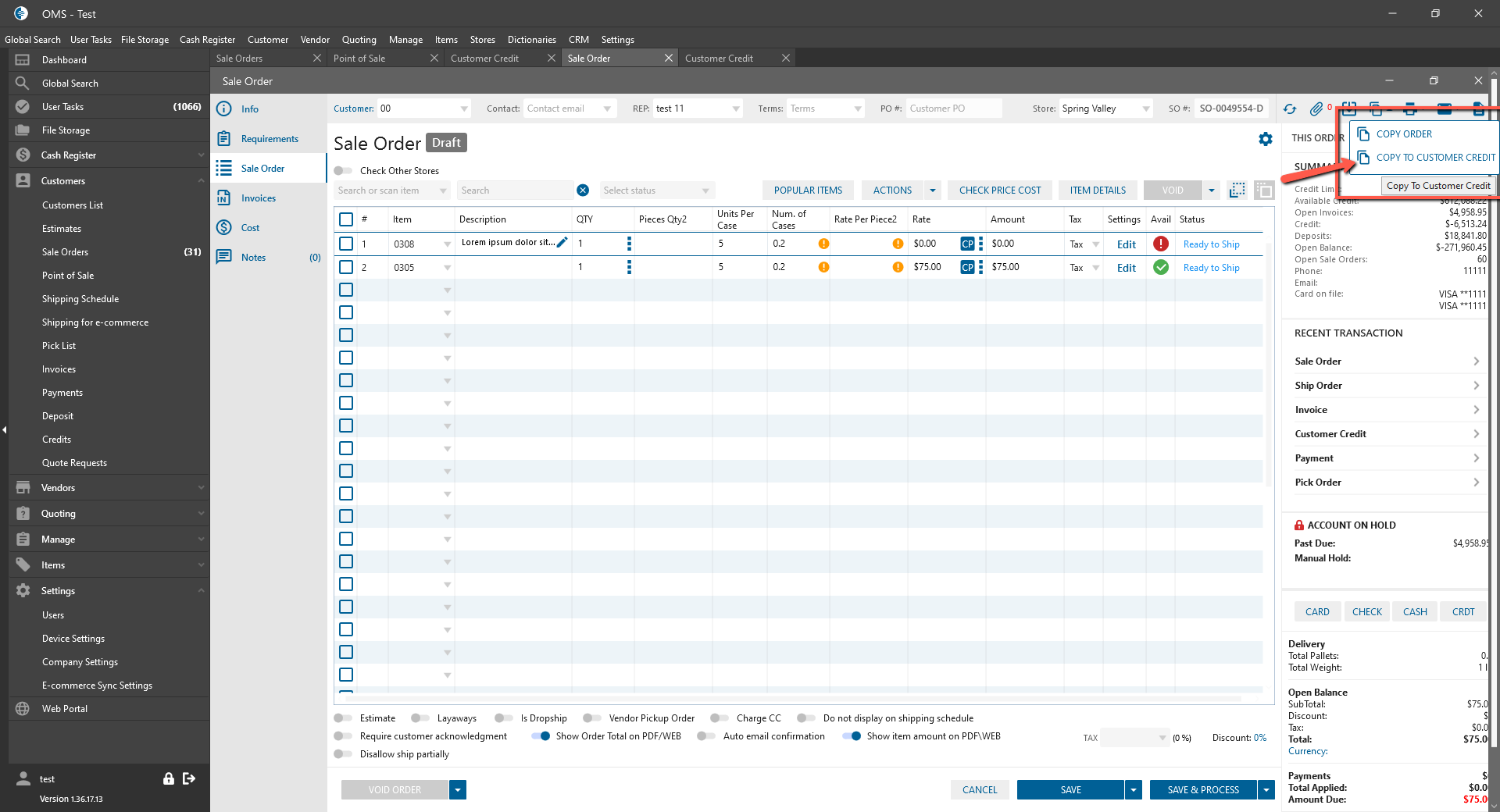Toggle the Check Other Stores switch

(x=343, y=171)
